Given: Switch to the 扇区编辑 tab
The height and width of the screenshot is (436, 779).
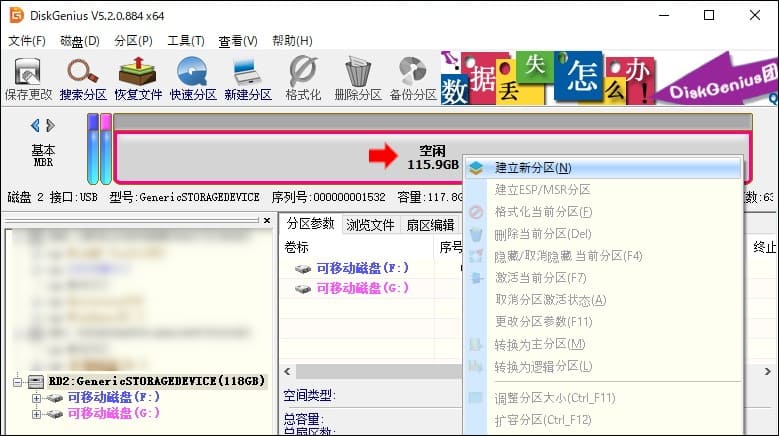Looking at the screenshot, I should click(x=430, y=225).
